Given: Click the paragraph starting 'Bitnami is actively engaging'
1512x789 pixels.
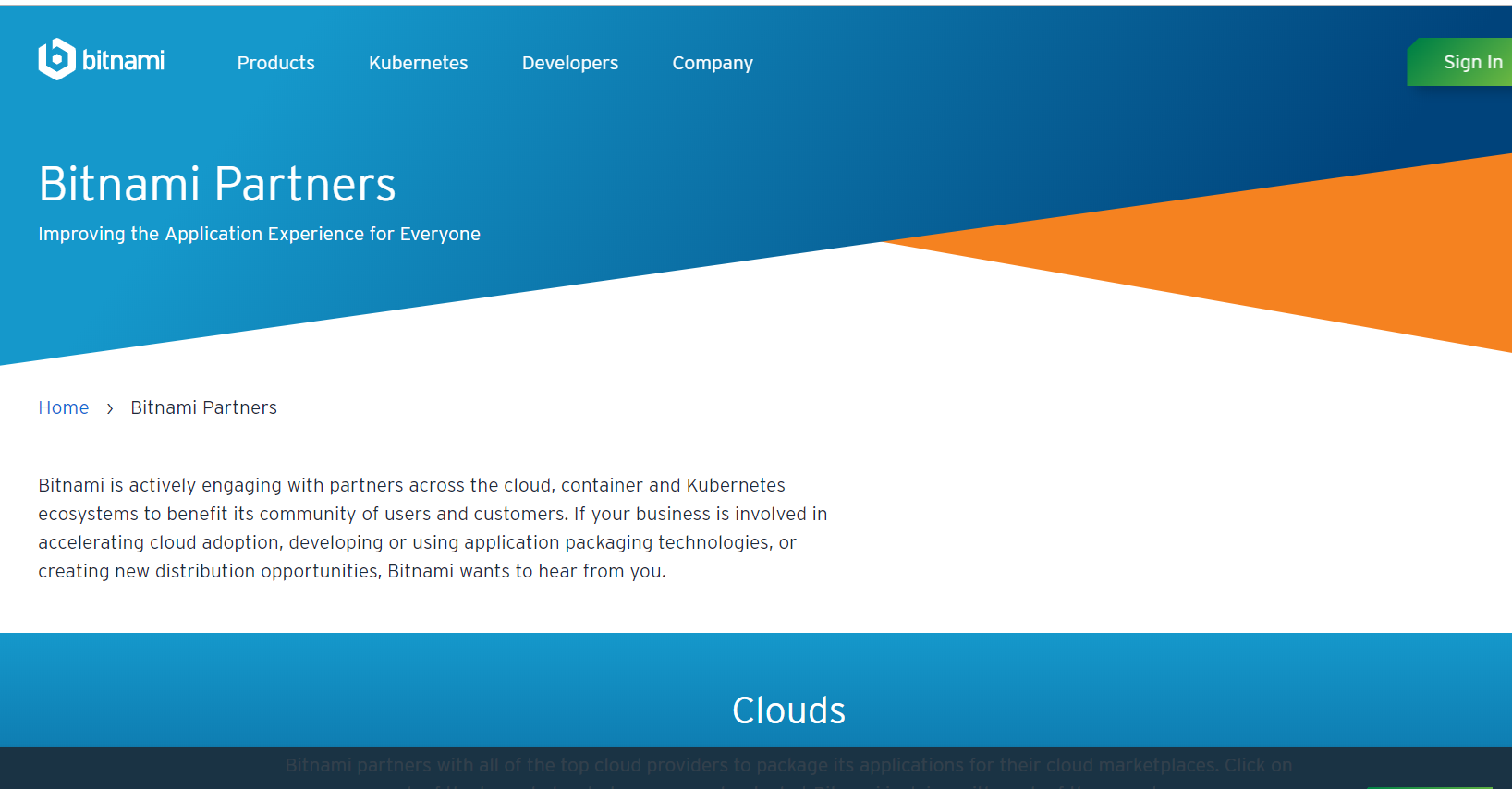Looking at the screenshot, I should 433,528.
